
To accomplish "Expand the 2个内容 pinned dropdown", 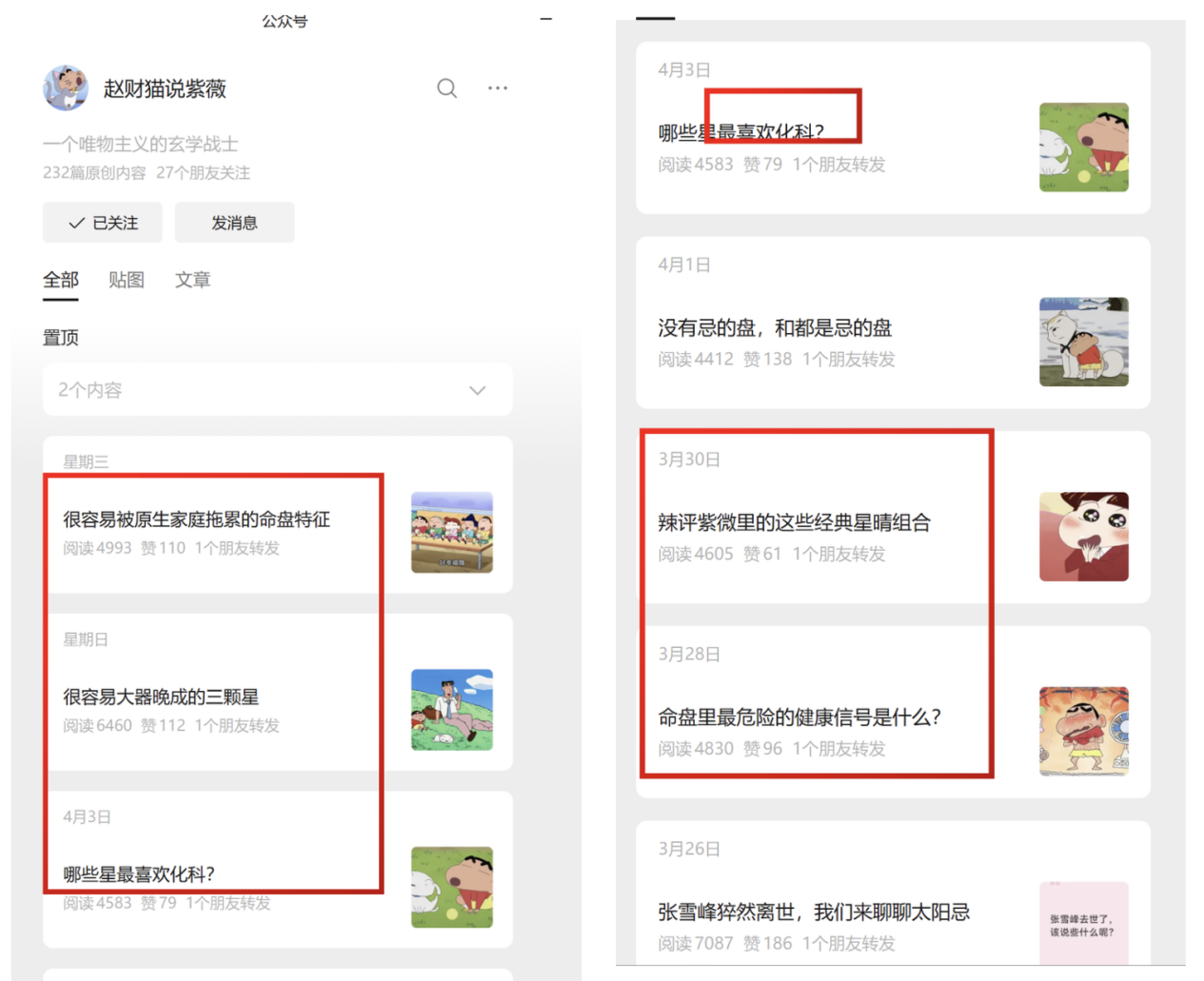I will coord(277,390).
